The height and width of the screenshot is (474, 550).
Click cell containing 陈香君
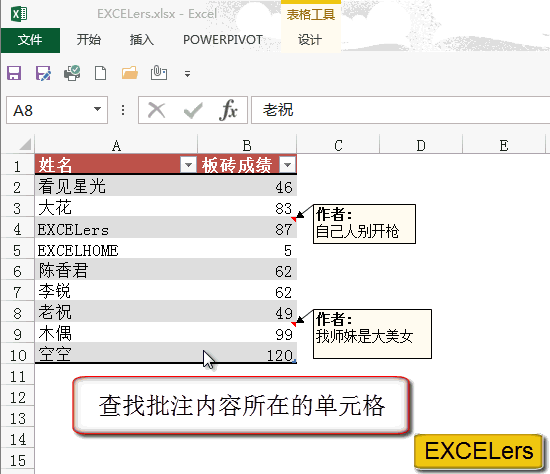pos(116,270)
